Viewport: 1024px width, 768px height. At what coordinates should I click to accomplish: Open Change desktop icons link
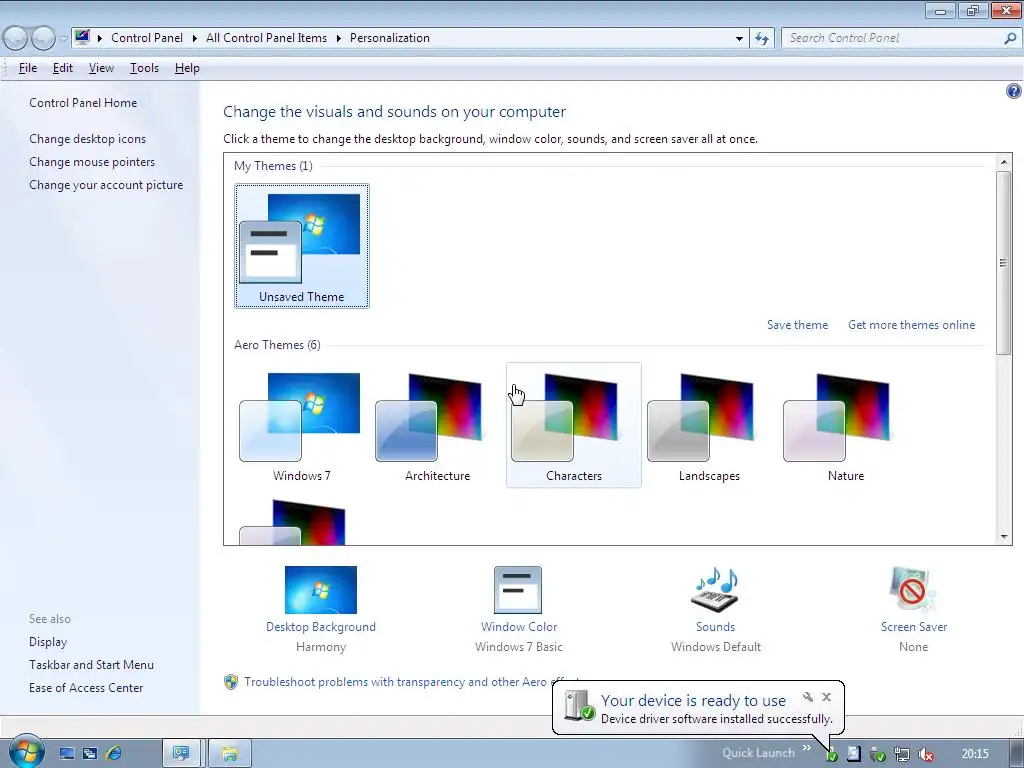pos(88,138)
